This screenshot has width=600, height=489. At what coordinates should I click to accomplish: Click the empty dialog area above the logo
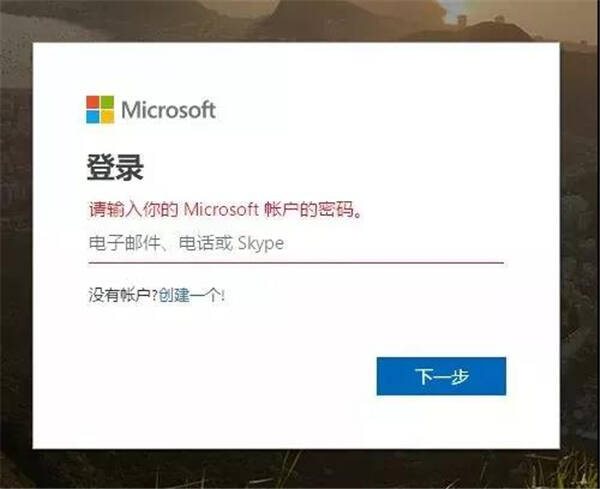tap(296, 69)
